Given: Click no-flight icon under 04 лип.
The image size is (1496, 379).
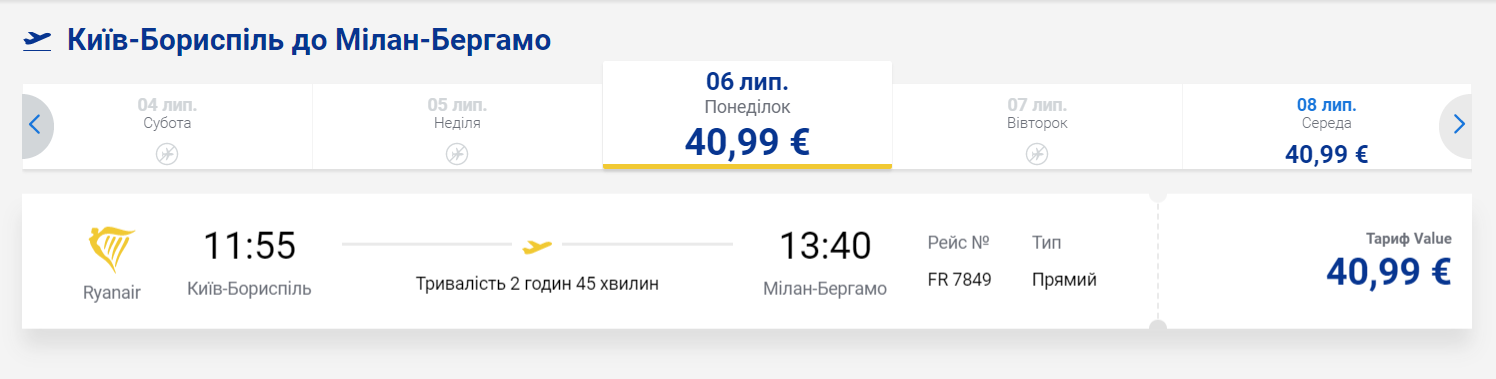Looking at the screenshot, I should pyautogui.click(x=167, y=154).
